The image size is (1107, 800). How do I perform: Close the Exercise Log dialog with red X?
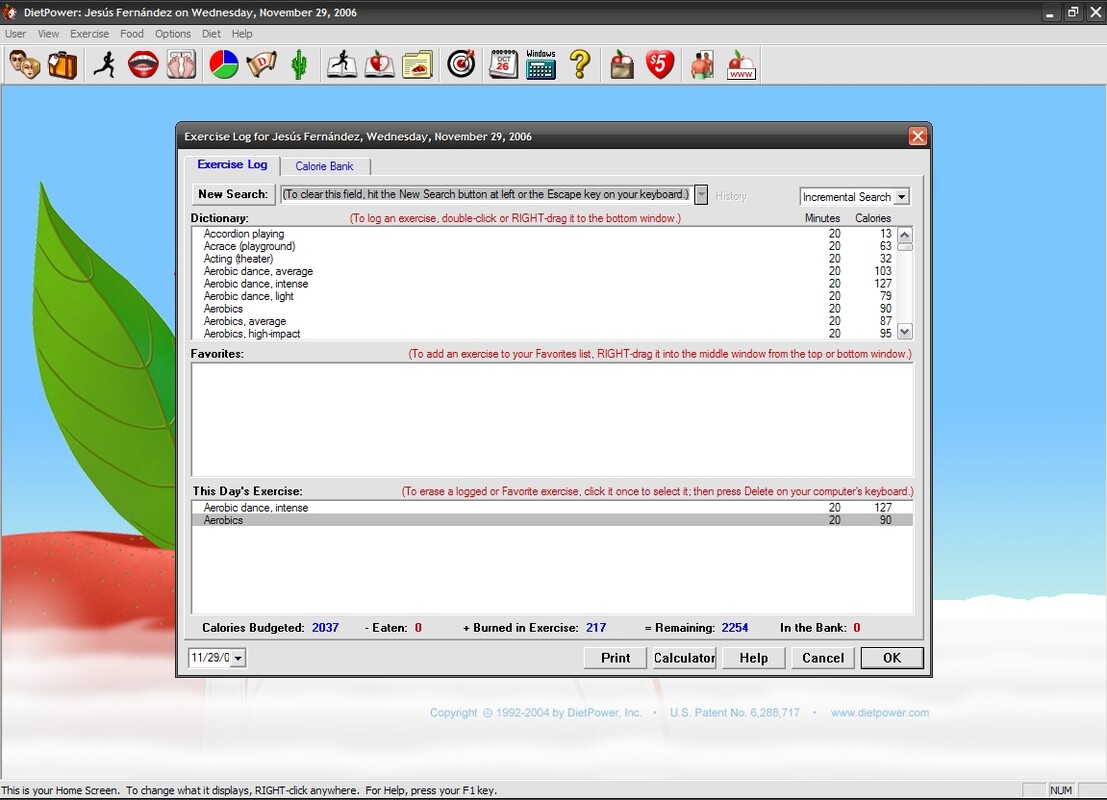point(917,136)
